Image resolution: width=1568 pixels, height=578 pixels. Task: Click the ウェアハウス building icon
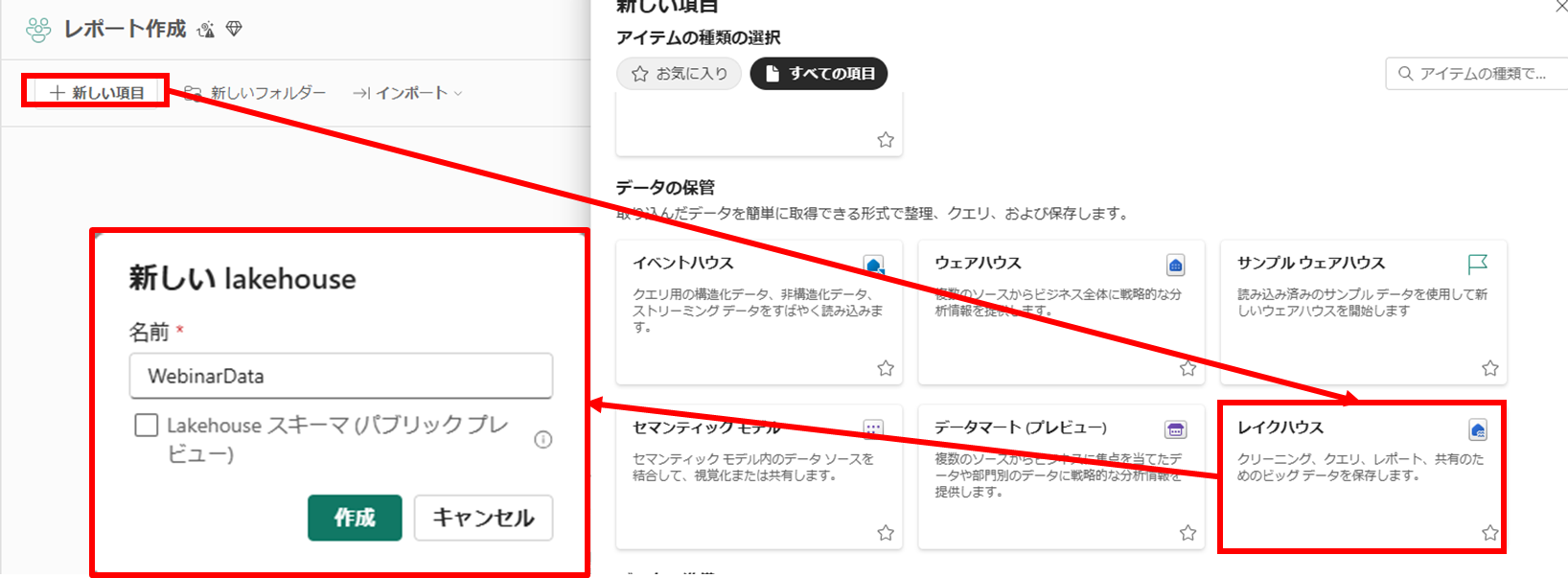[1176, 265]
